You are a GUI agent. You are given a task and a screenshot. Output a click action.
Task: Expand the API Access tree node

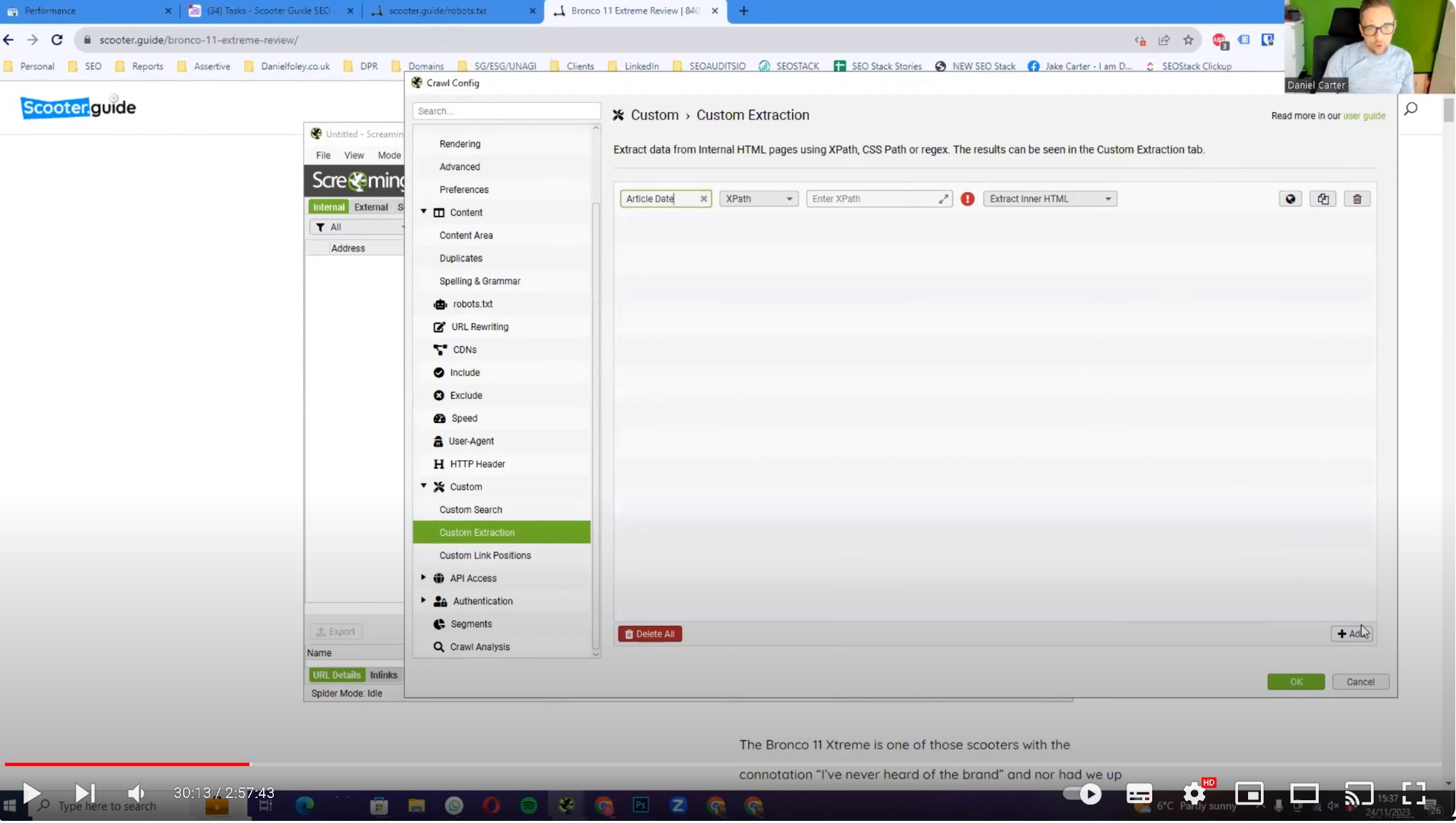click(423, 578)
